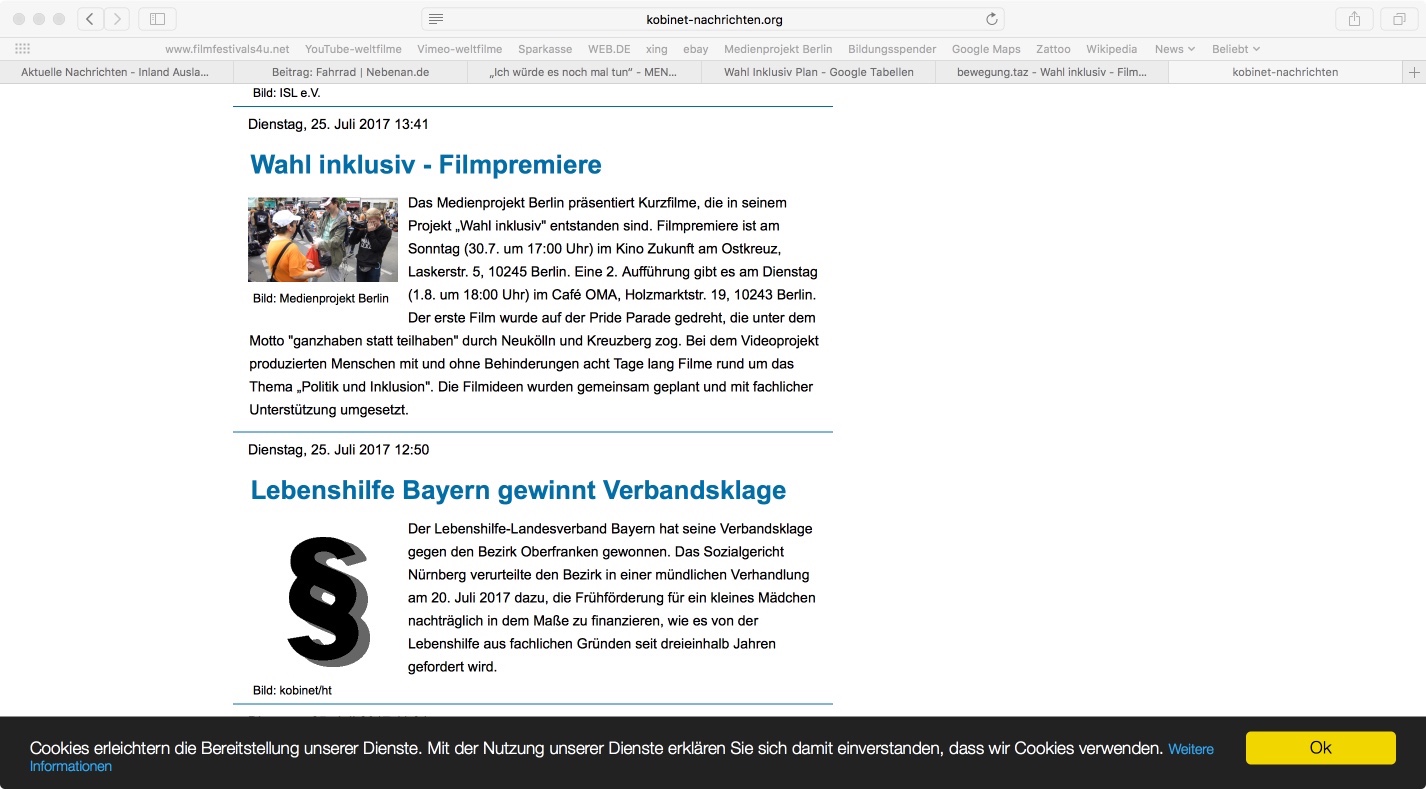Open the Top Sites grid icon
This screenshot has width=1426, height=789.
pos(22,49)
